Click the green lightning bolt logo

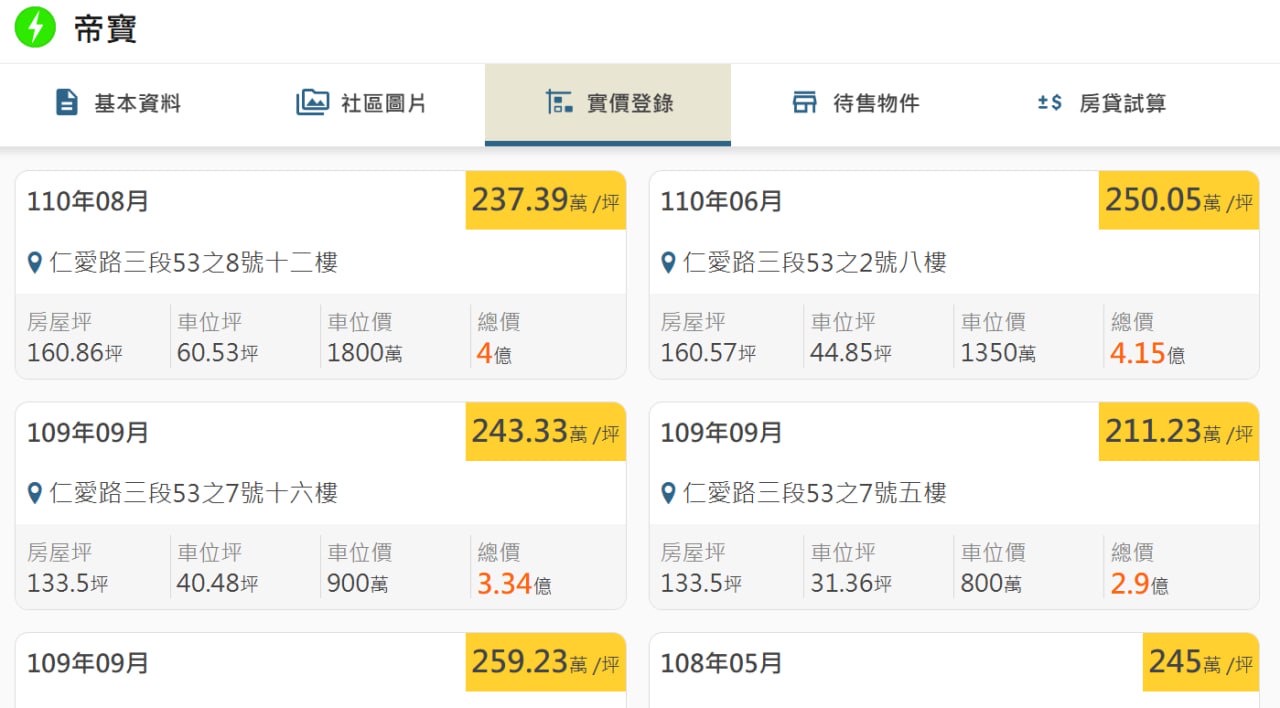click(x=35, y=28)
